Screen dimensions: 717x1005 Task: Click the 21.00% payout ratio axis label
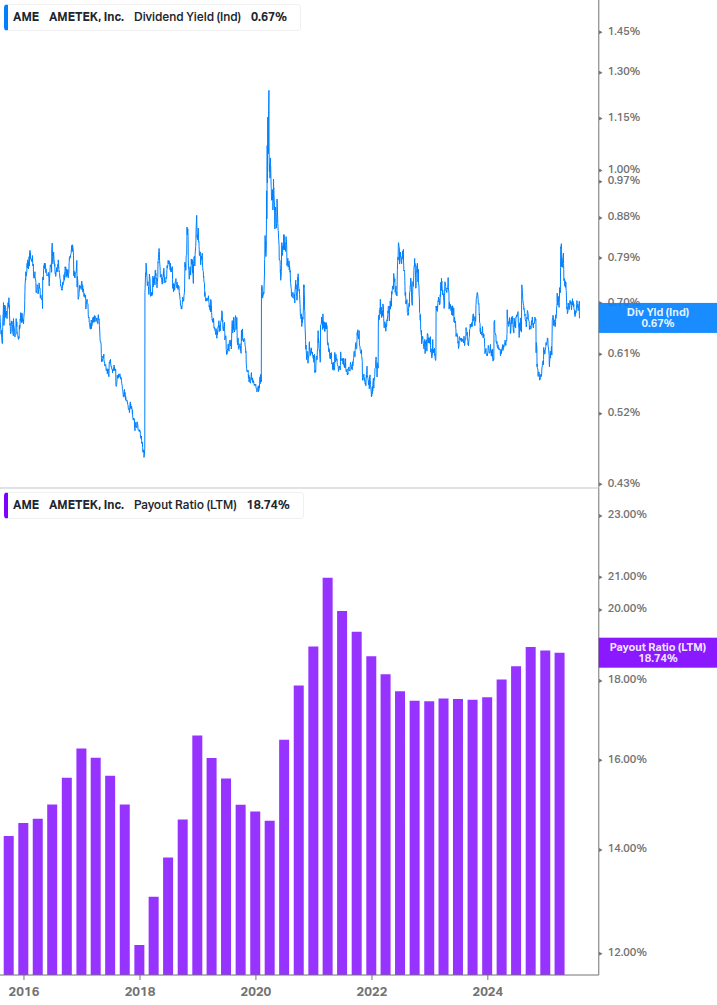coord(627,576)
